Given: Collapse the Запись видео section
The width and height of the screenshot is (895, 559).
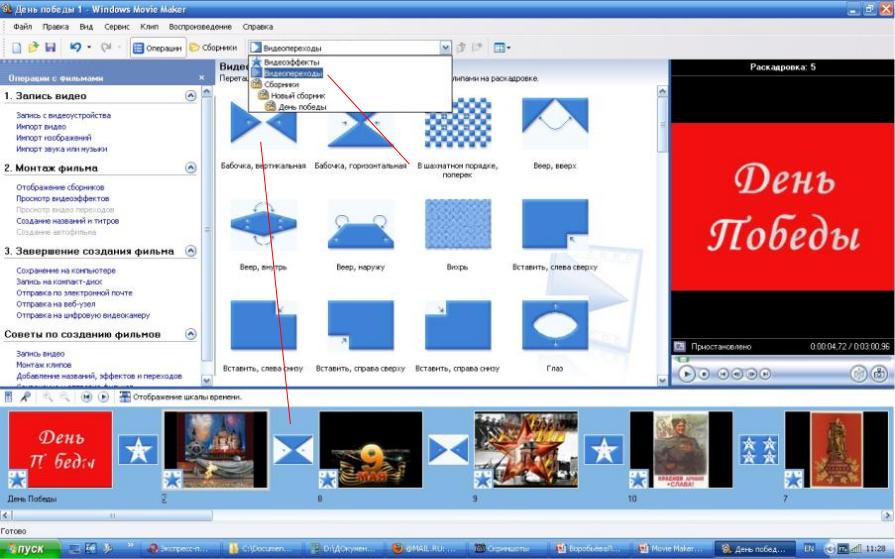Looking at the screenshot, I should click(191, 96).
